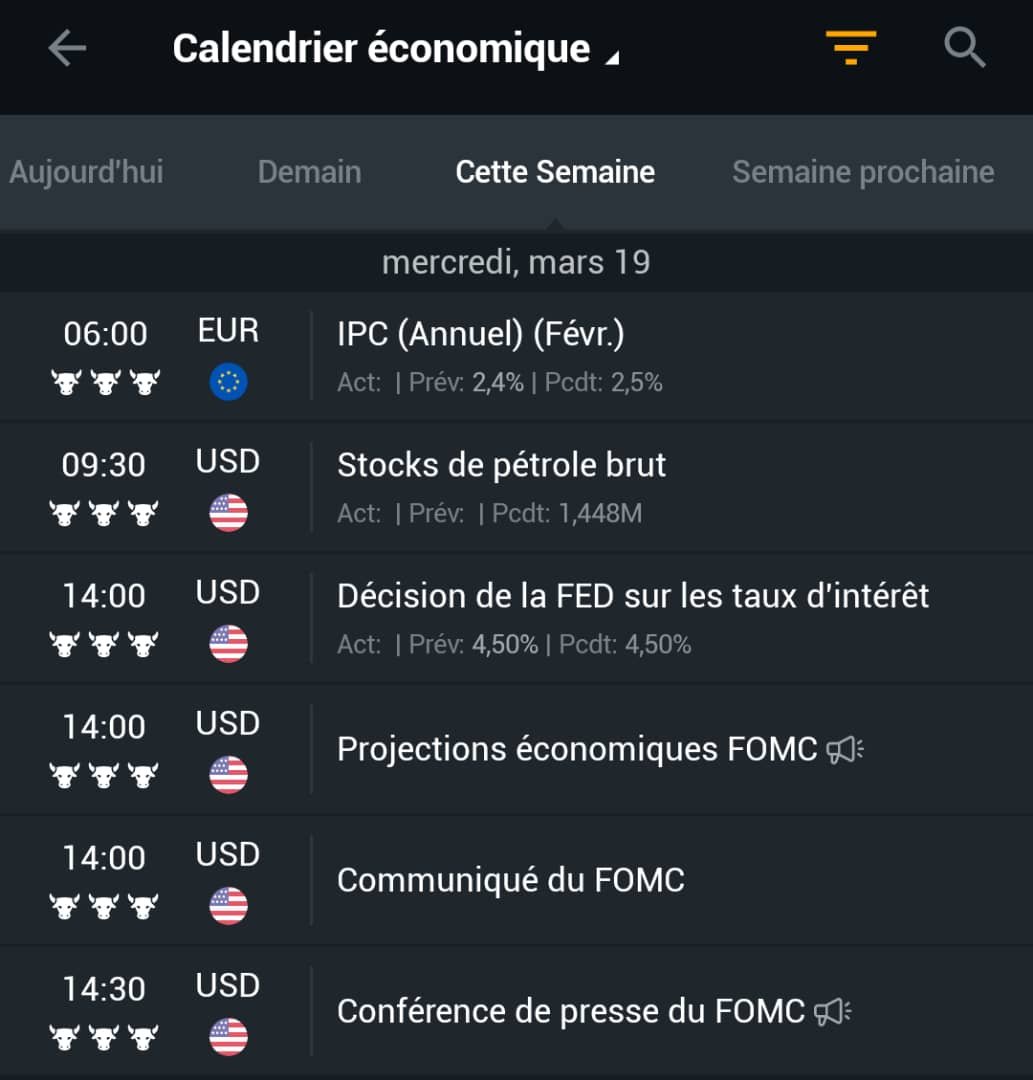Tap the US flag beside Stocks de pétrole brut
1033x1080 pixels.
point(229,513)
